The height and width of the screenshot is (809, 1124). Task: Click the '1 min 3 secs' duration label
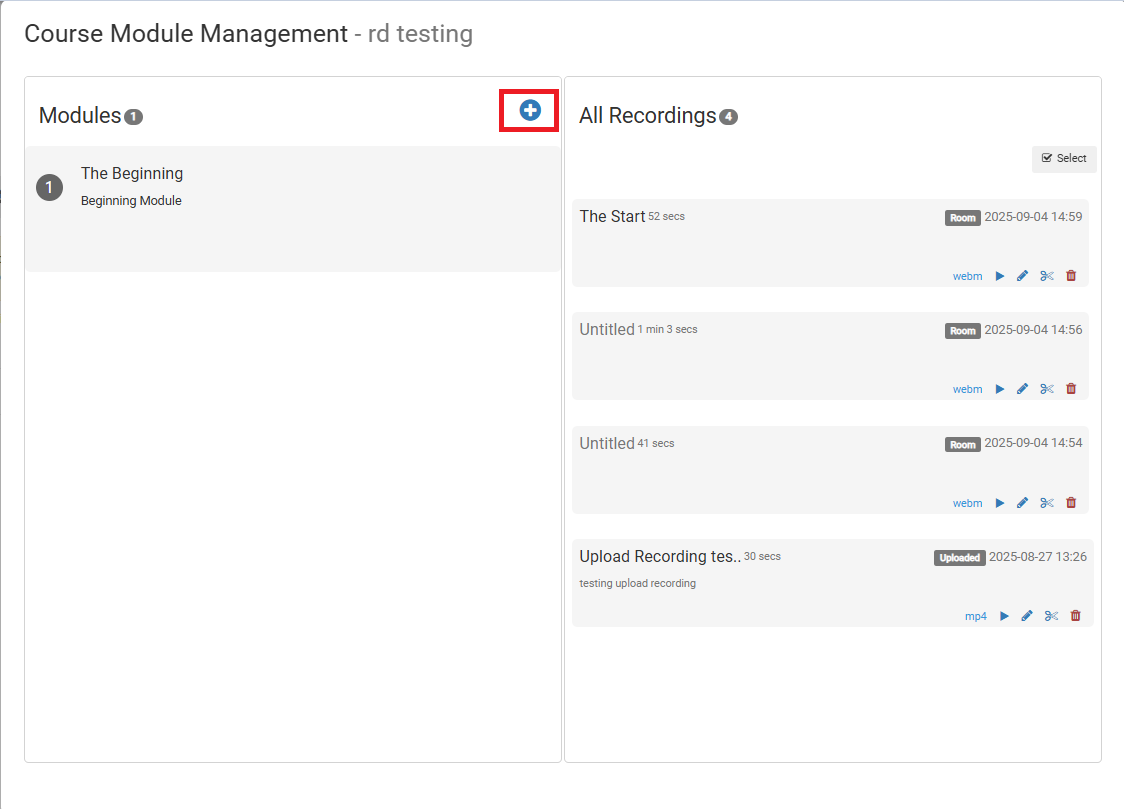tap(667, 330)
